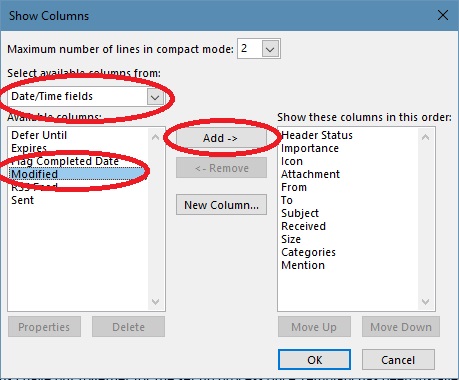
Task: Click Cancel to dismiss dialog
Action: tap(398, 360)
